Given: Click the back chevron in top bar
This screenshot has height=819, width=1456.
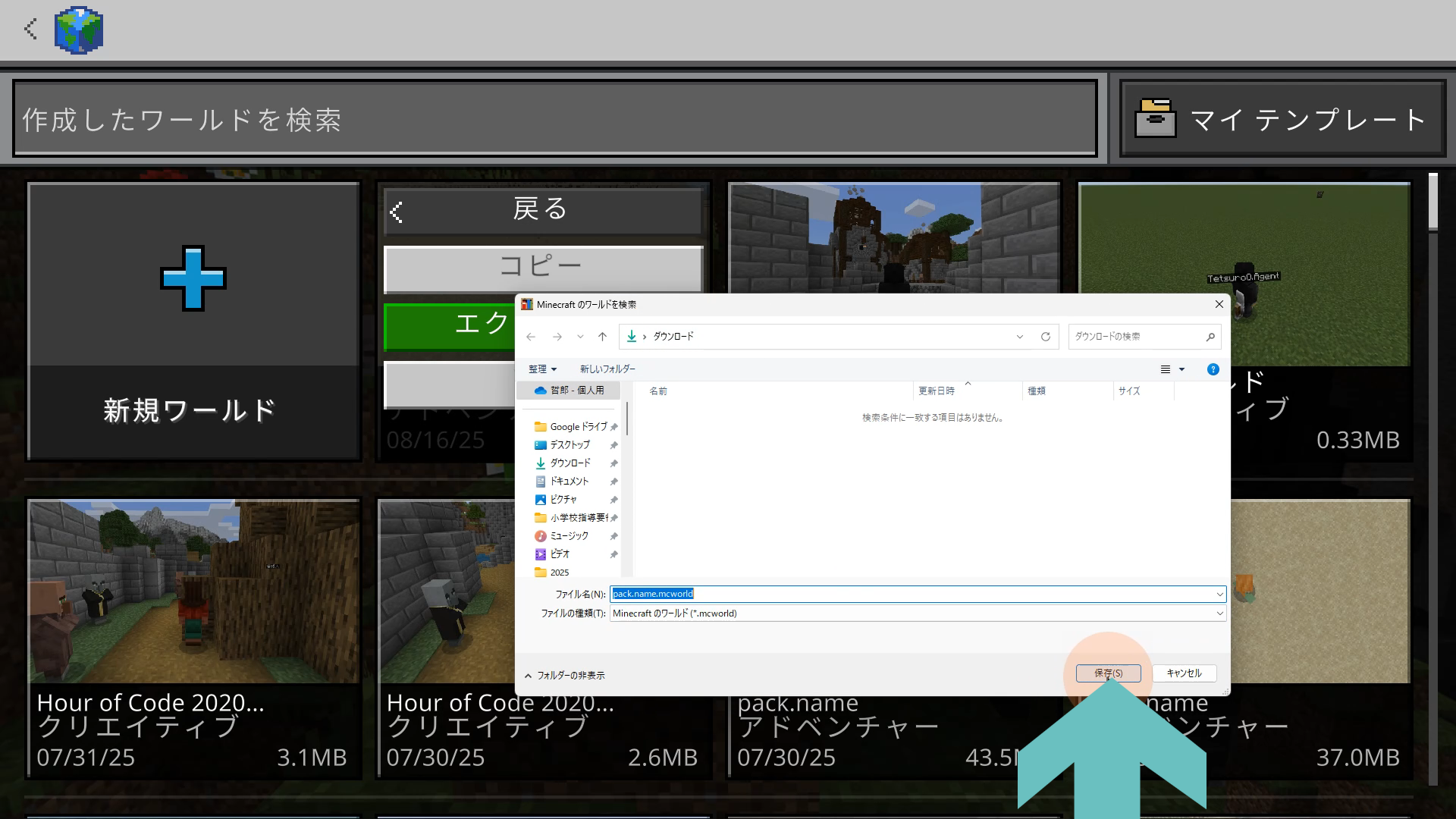Looking at the screenshot, I should pos(30,30).
